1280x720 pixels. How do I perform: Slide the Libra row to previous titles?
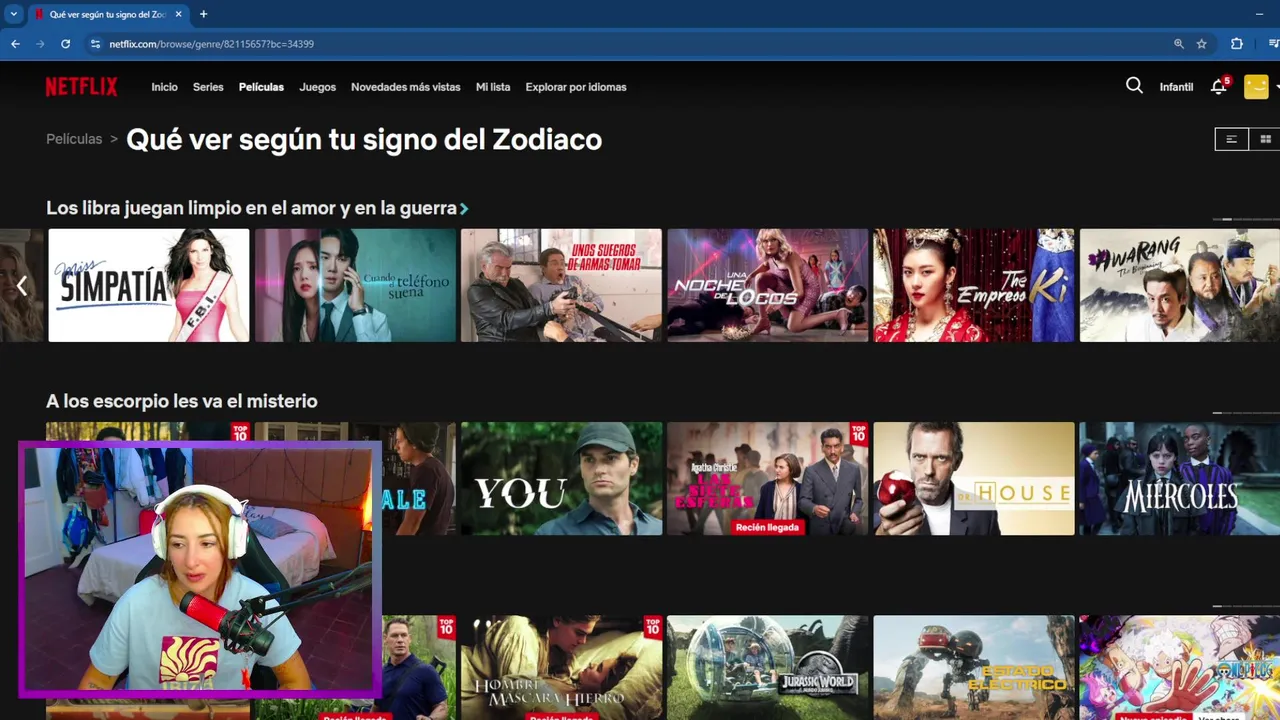coord(22,286)
